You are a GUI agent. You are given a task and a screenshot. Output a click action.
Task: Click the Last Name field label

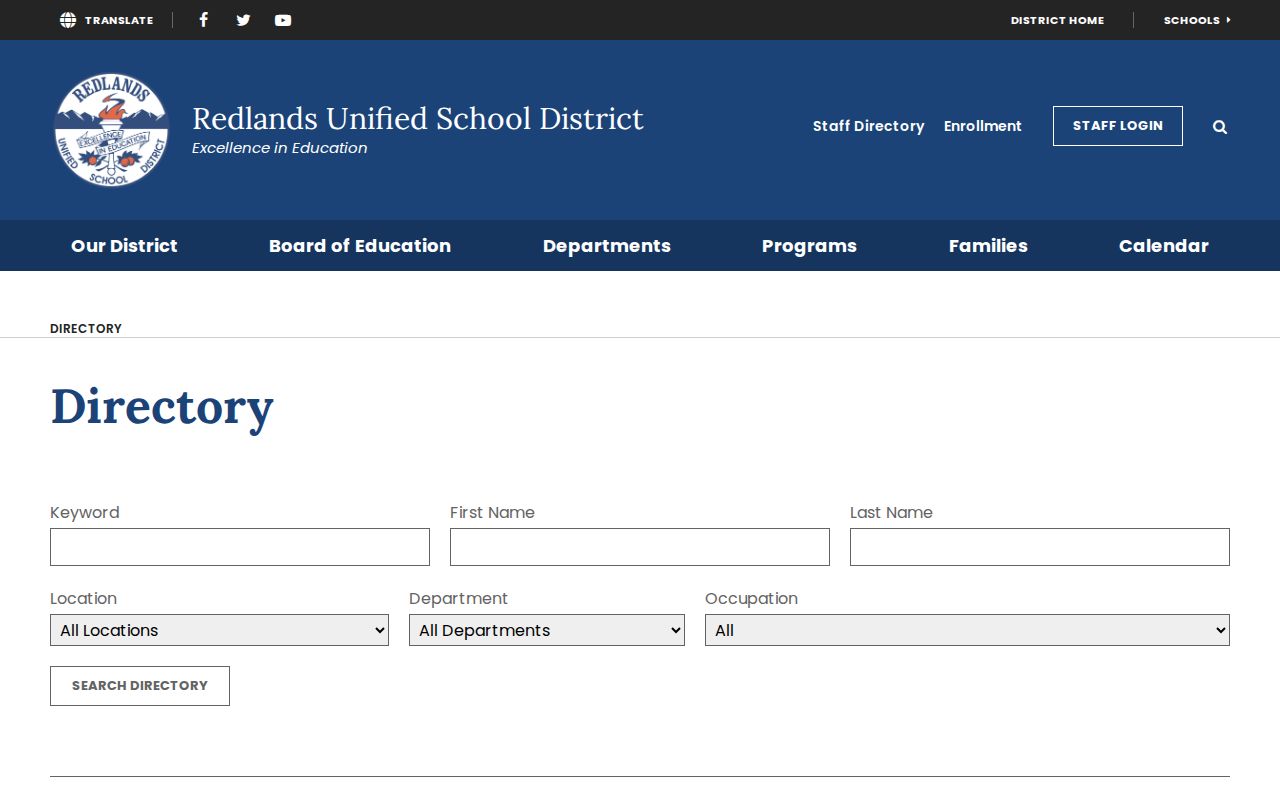click(891, 512)
